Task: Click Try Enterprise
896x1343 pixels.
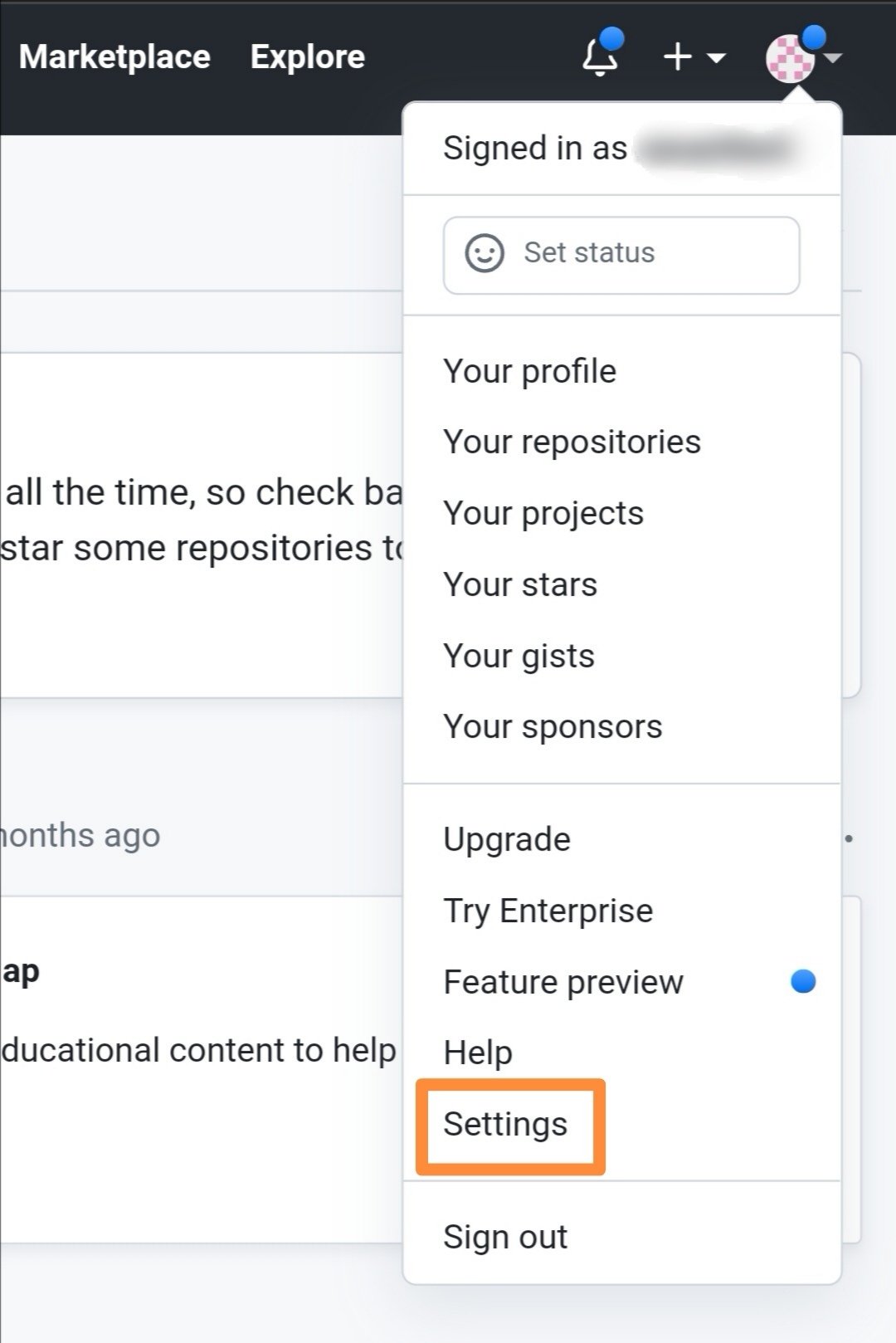Action: (548, 910)
